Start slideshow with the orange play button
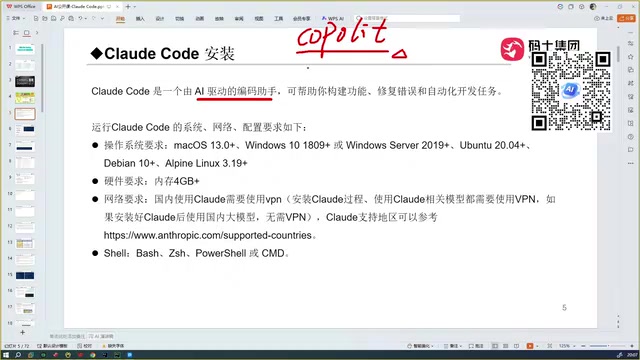 click(530, 346)
